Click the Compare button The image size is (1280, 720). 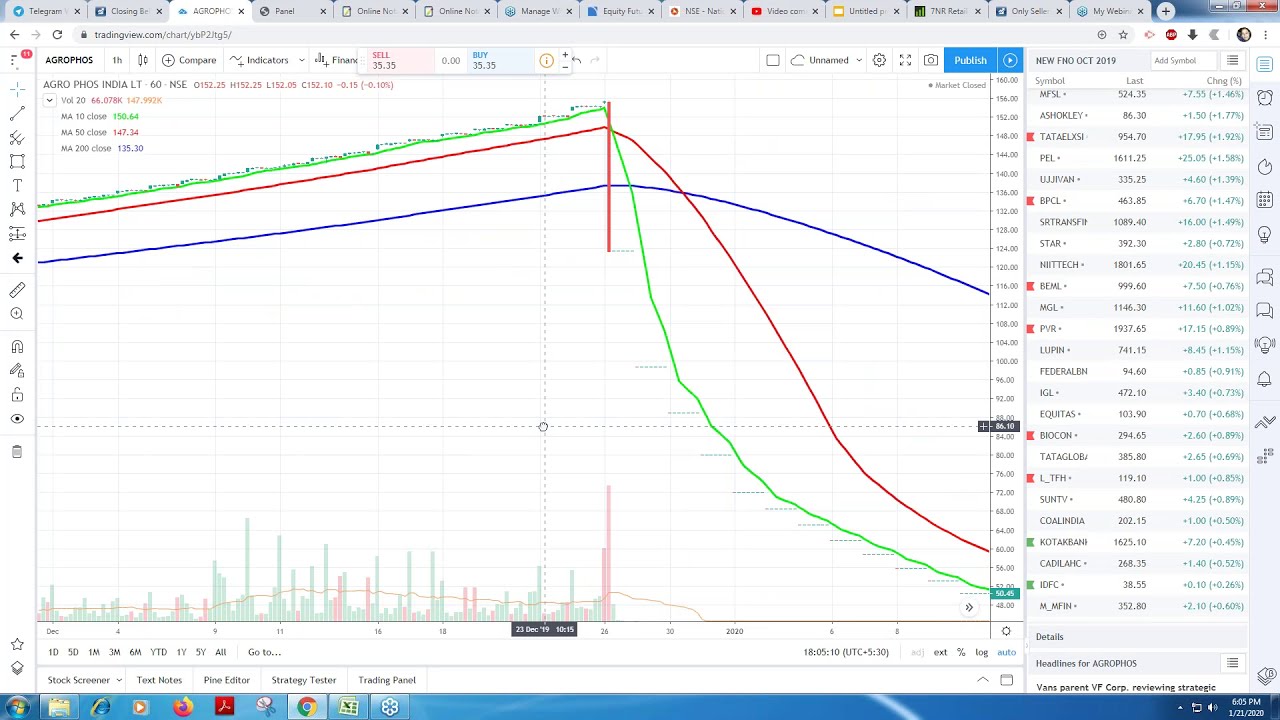click(189, 60)
